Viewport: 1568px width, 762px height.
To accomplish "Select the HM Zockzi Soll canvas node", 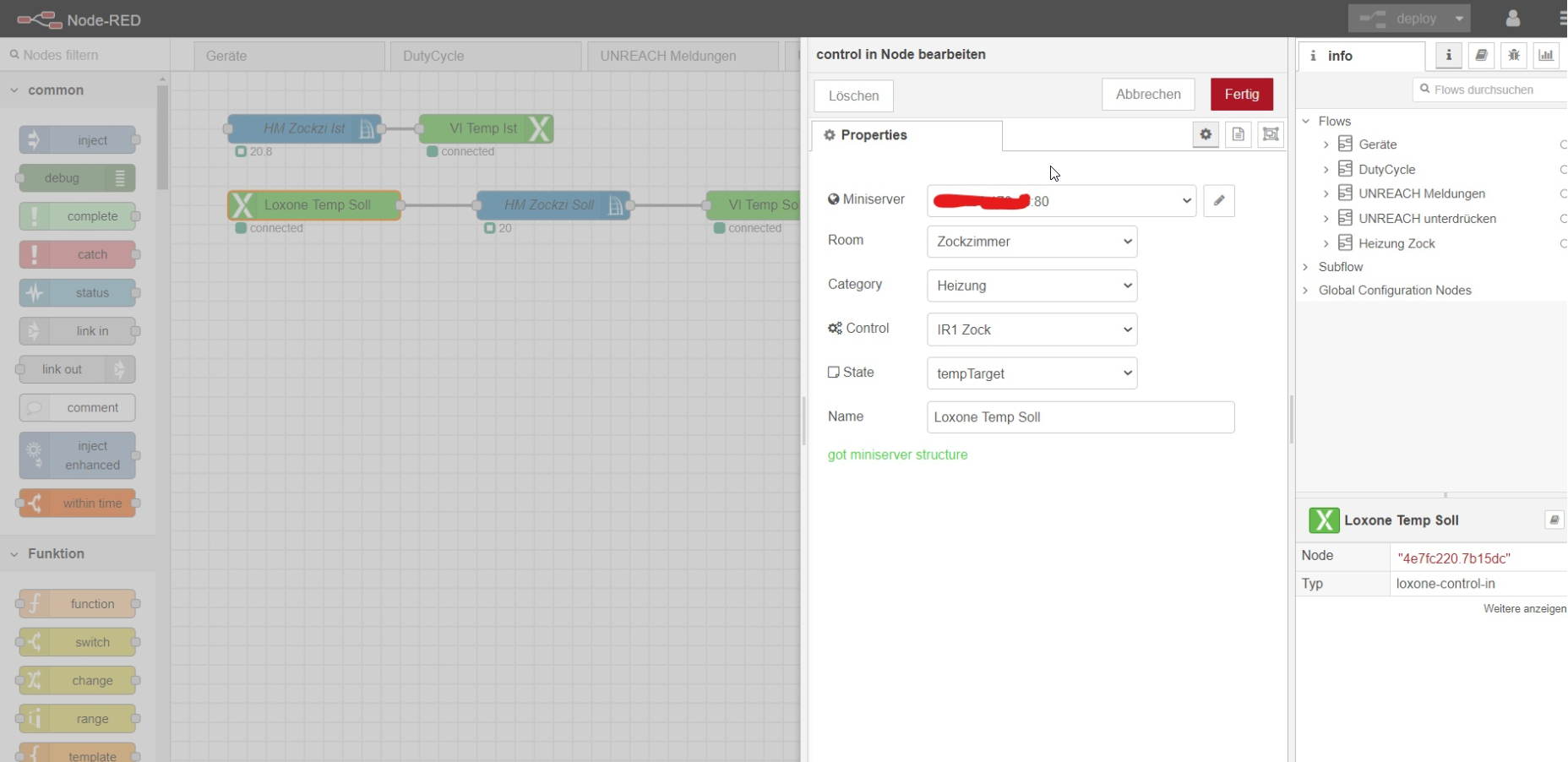I will click(x=553, y=205).
